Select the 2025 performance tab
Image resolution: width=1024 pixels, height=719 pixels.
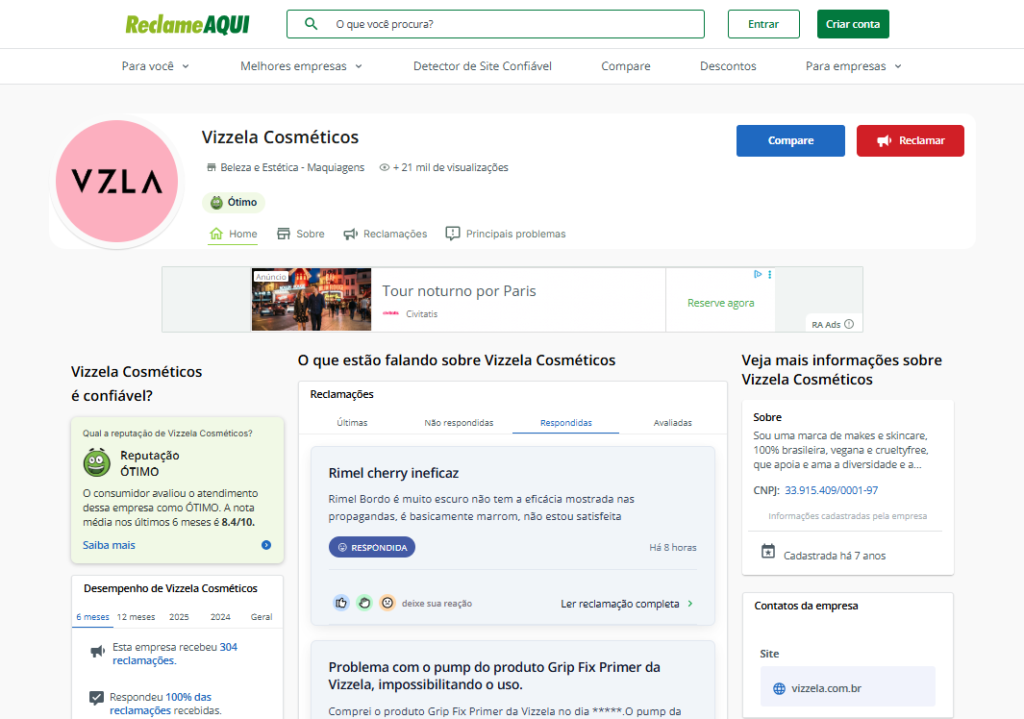pos(179,616)
